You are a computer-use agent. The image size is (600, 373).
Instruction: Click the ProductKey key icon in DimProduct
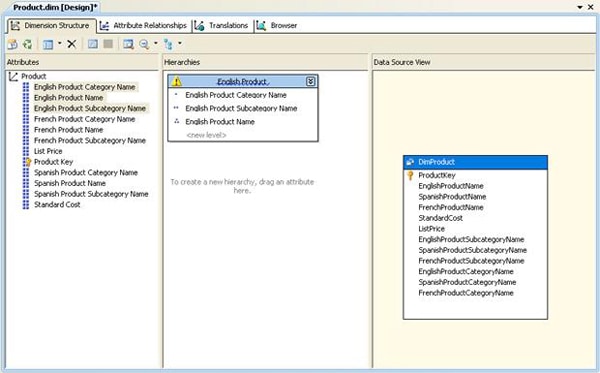click(410, 176)
